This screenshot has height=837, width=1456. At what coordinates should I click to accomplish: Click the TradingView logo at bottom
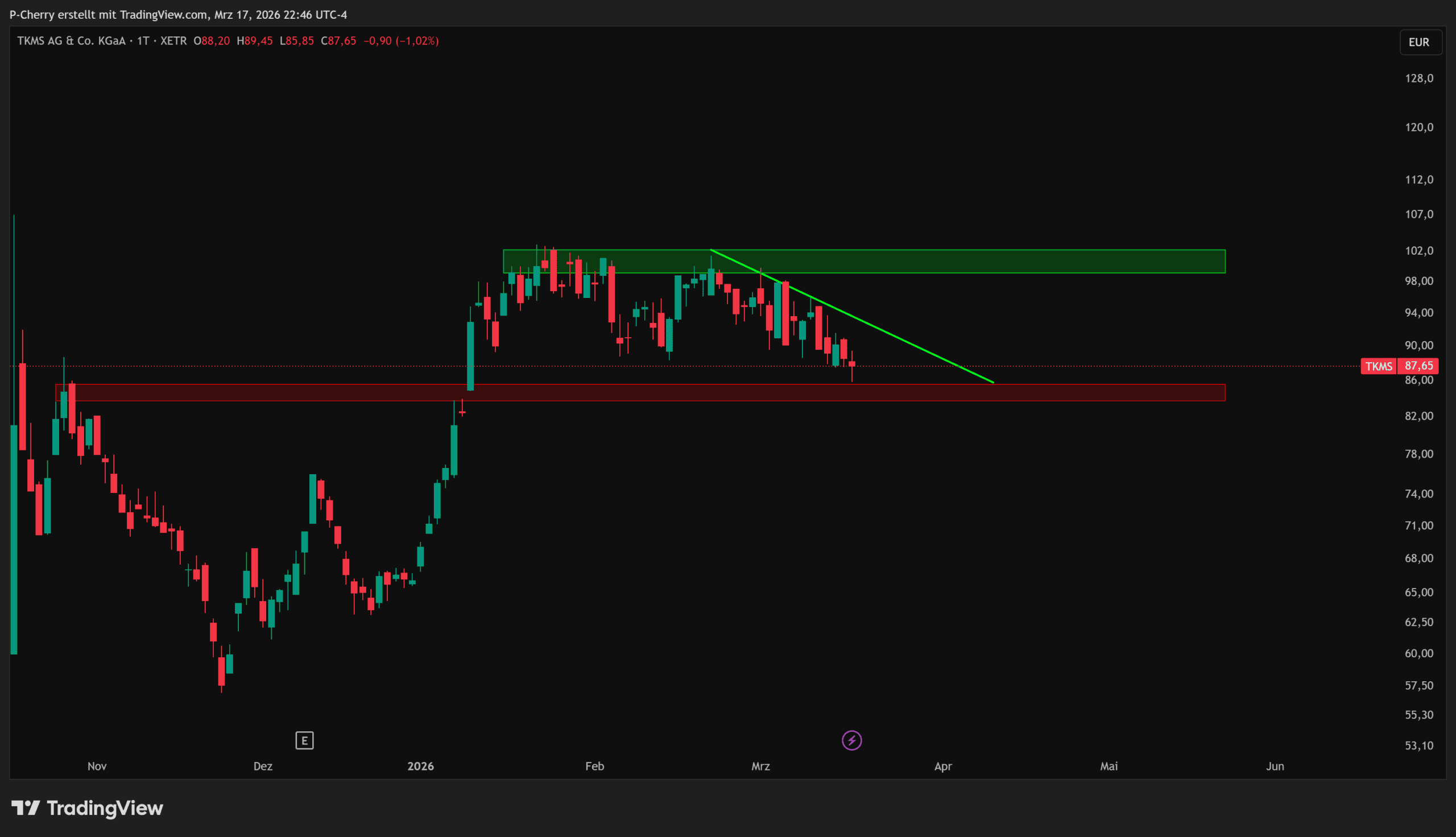click(88, 808)
